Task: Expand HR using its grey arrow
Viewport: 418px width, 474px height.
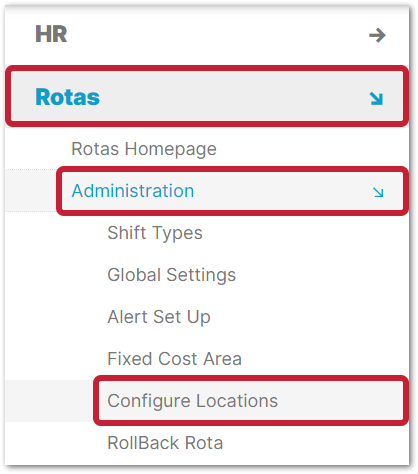Action: click(377, 35)
